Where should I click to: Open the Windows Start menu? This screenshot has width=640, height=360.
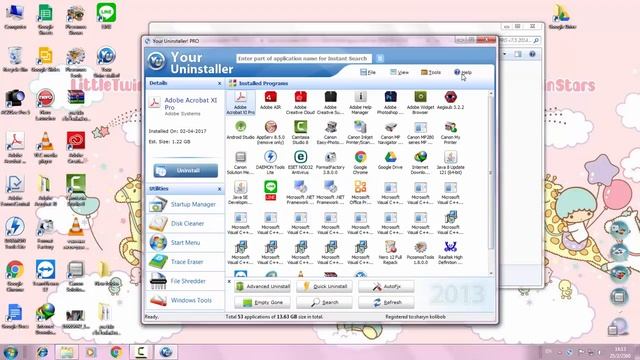(11, 352)
